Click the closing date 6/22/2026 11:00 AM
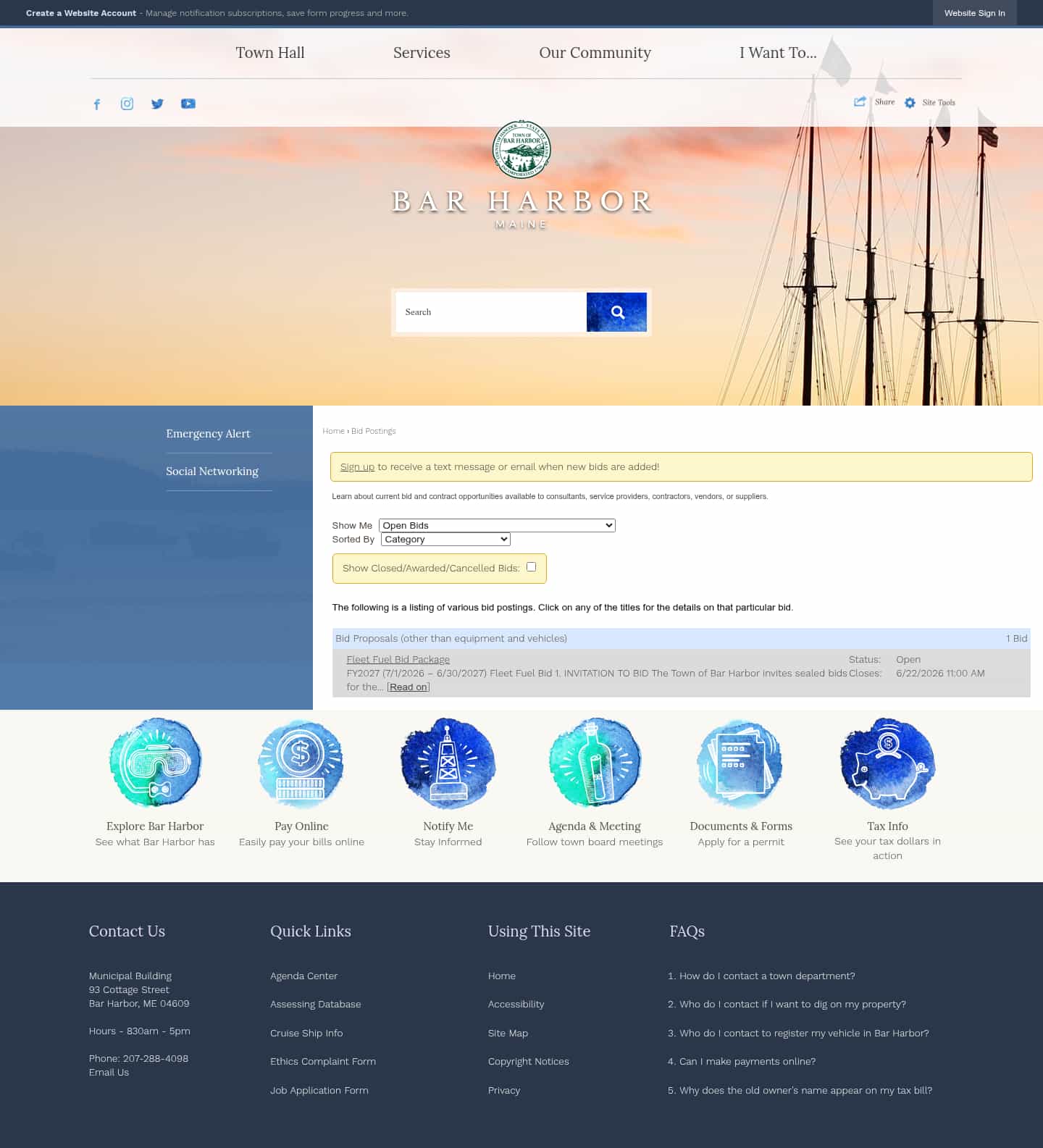The width and height of the screenshot is (1043, 1148). pyautogui.click(x=940, y=673)
